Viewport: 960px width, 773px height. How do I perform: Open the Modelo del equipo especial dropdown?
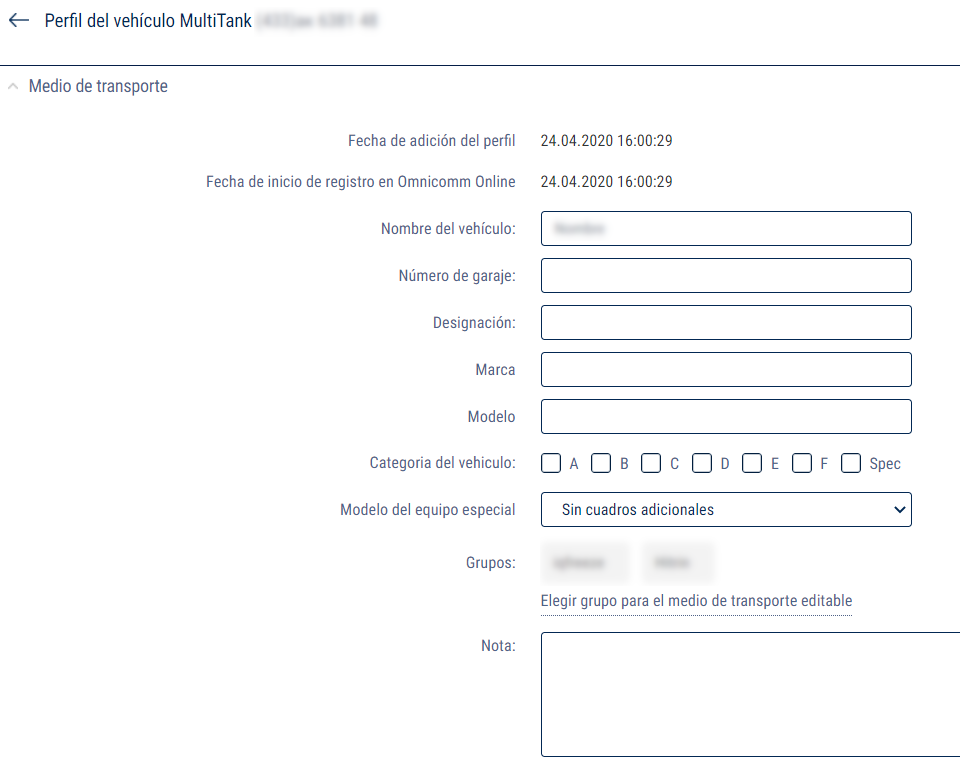pyautogui.click(x=726, y=509)
